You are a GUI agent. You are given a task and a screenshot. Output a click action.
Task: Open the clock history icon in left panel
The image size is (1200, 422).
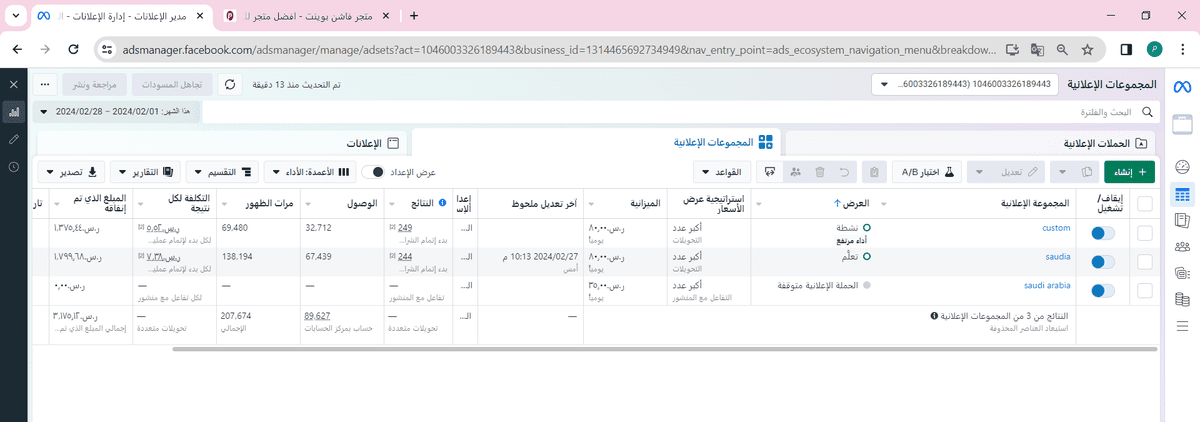click(14, 167)
